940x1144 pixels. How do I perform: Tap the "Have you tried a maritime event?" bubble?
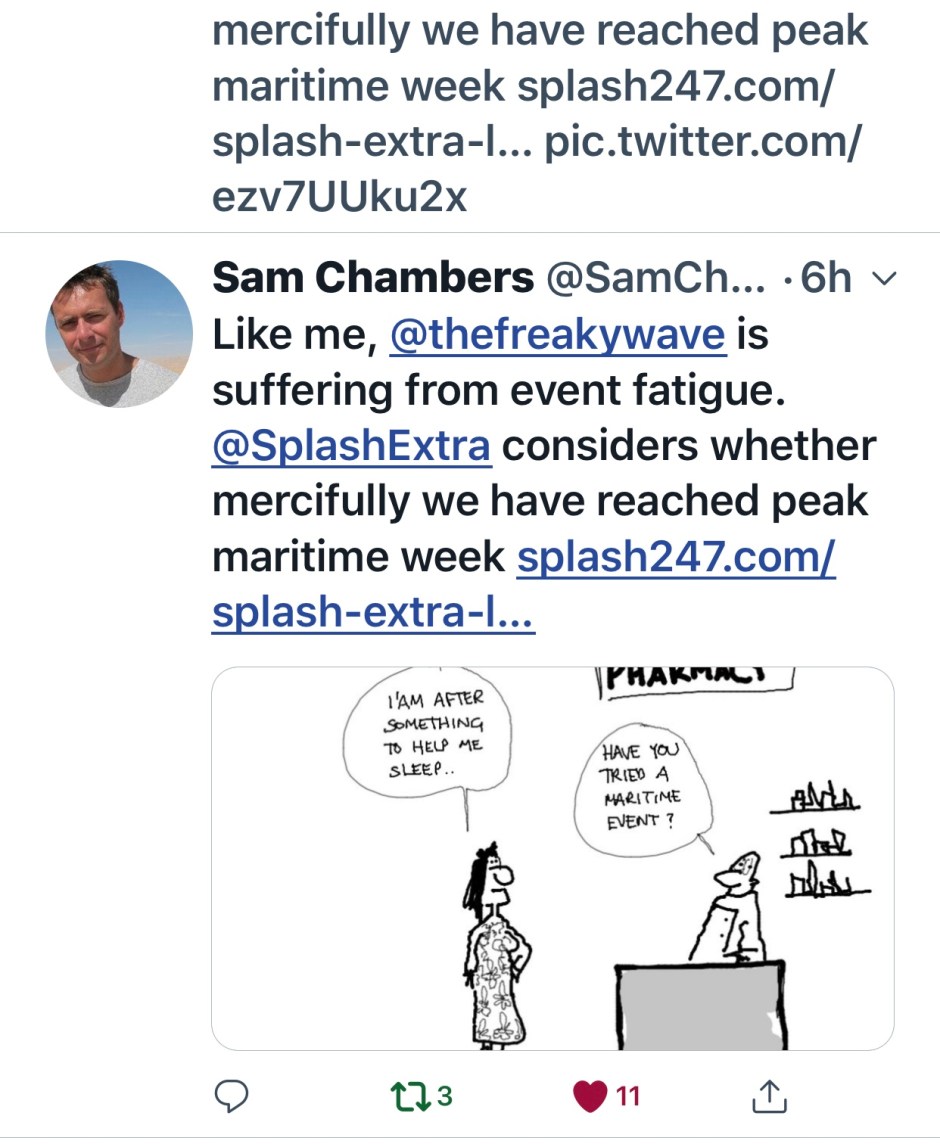click(x=638, y=787)
